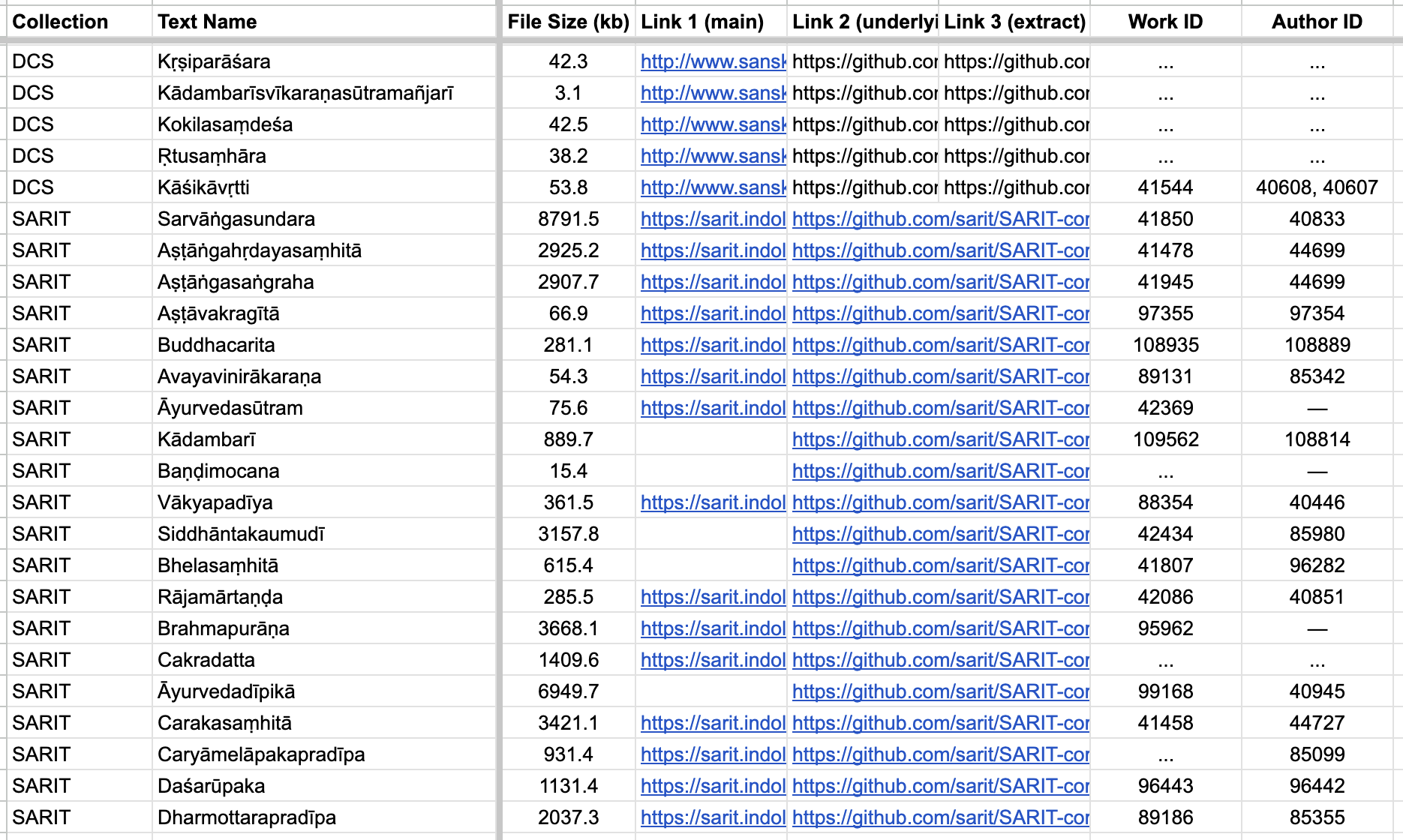Viewport: 1403px width, 840px height.
Task: Open the main link for Rājamārtaṇḍa
Action: [713, 597]
